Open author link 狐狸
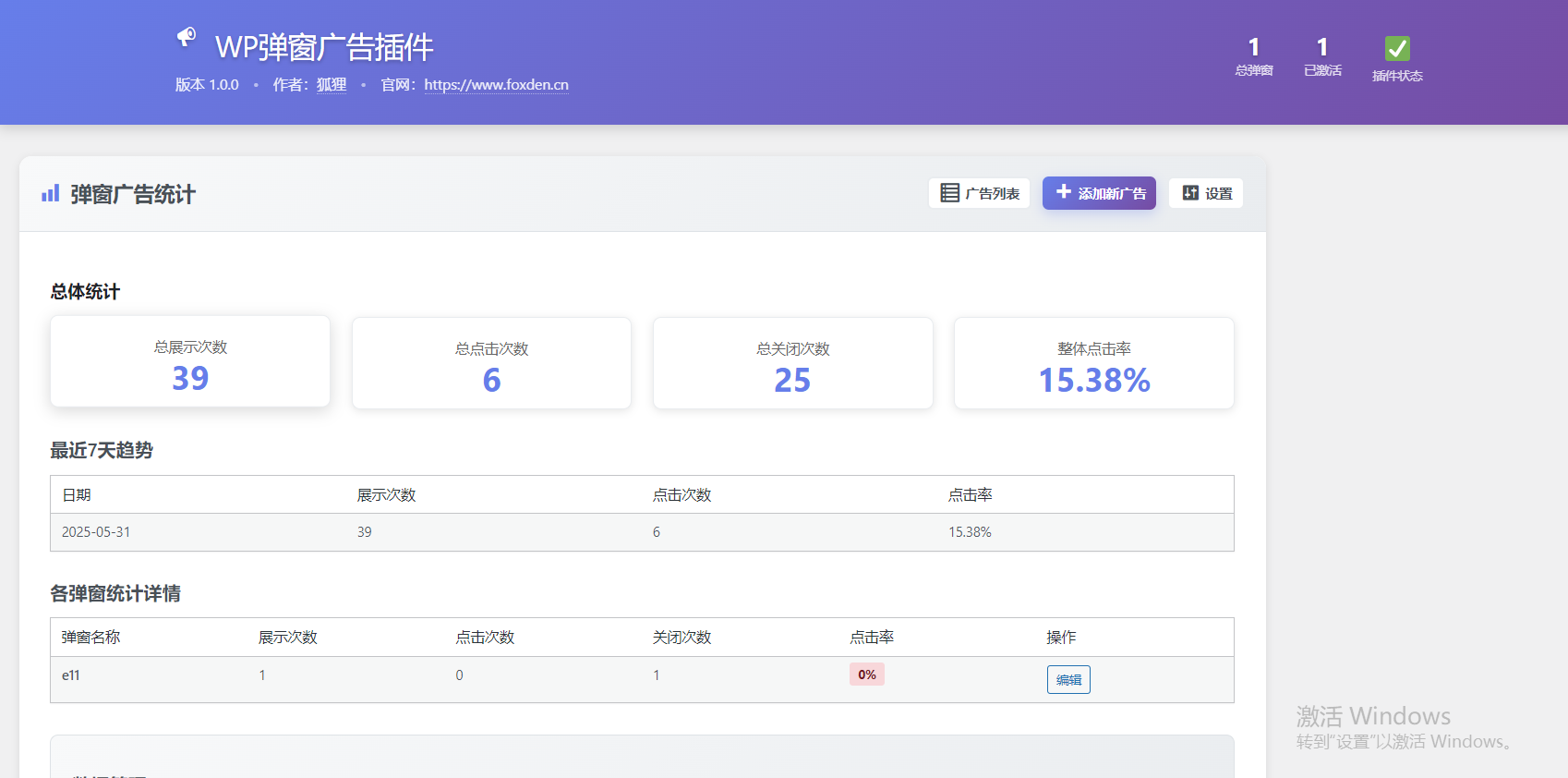The image size is (1568, 778). (x=332, y=84)
